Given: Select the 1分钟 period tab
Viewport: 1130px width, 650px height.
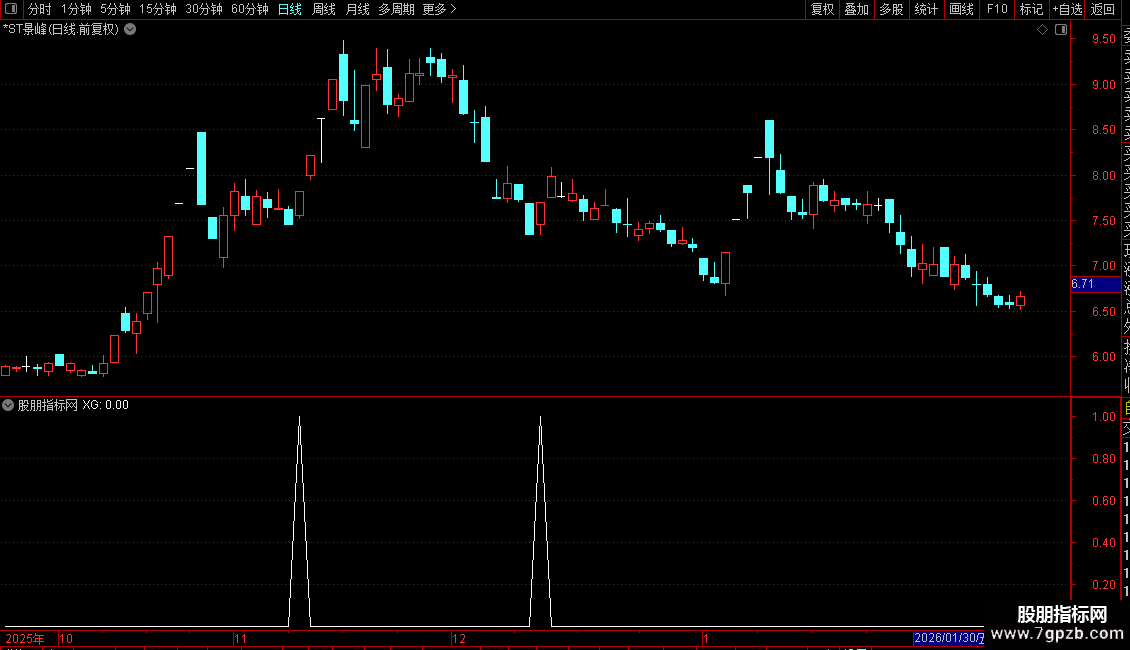Looking at the screenshot, I should (76, 9).
